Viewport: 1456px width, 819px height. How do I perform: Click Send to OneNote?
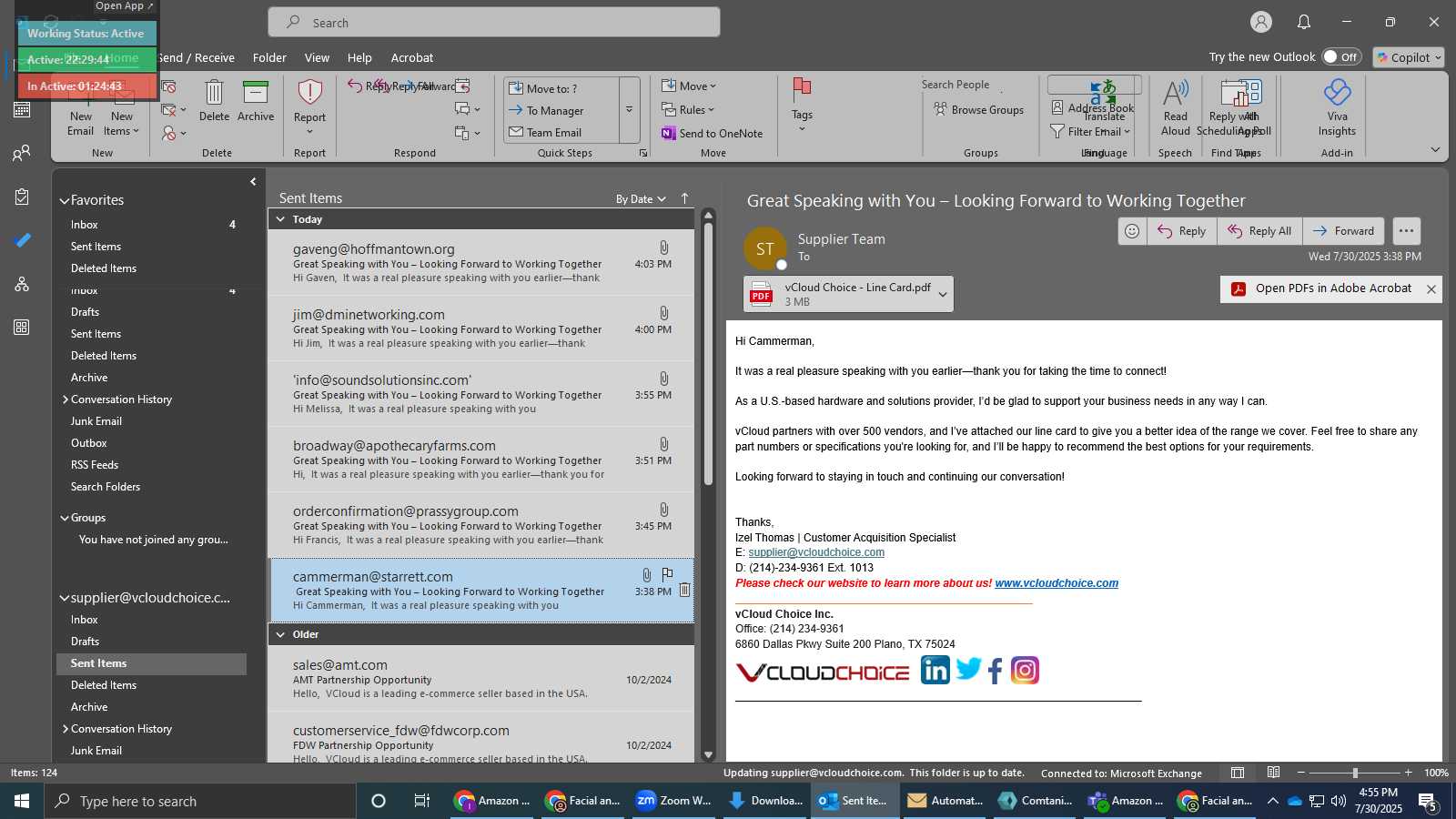tap(713, 133)
